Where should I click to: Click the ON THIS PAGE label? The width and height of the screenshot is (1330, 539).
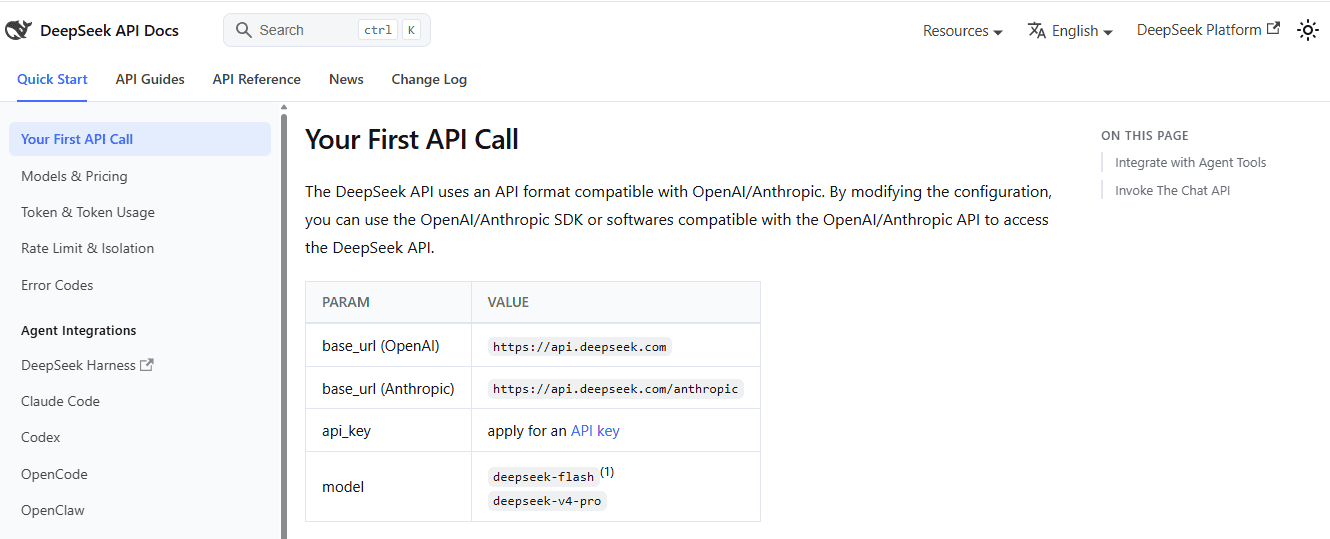click(1144, 135)
